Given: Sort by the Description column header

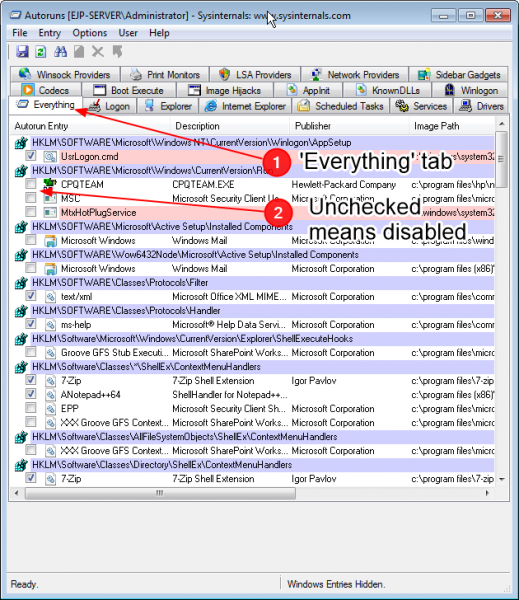Looking at the screenshot, I should click(x=230, y=126).
